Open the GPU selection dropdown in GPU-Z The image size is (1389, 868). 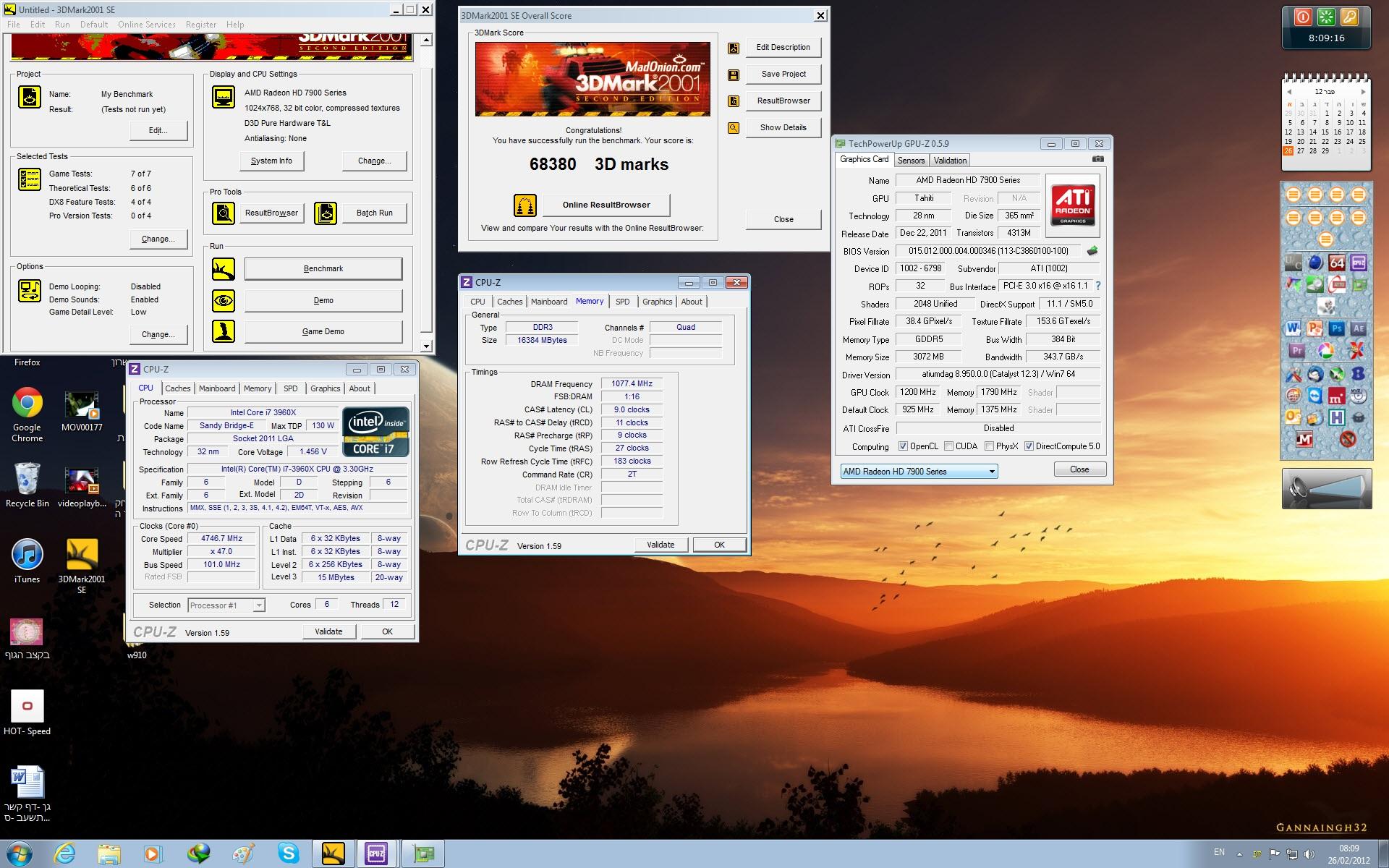919,472
